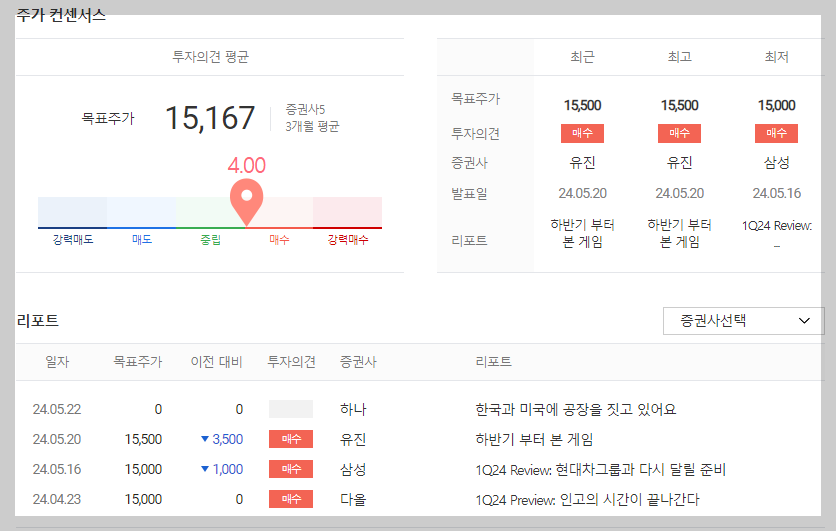Click the 강력매도 segment of rating bar

click(73, 212)
